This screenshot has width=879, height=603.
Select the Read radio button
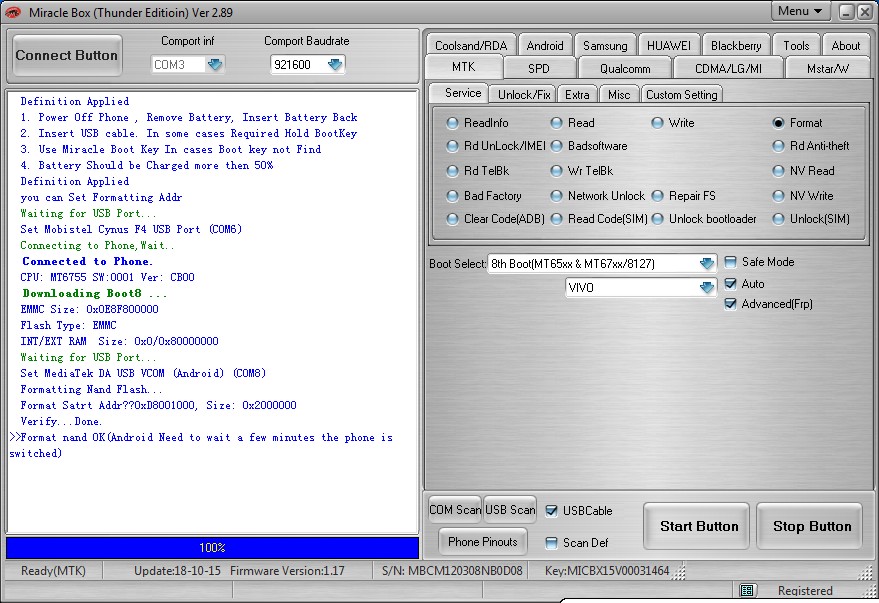coord(556,123)
